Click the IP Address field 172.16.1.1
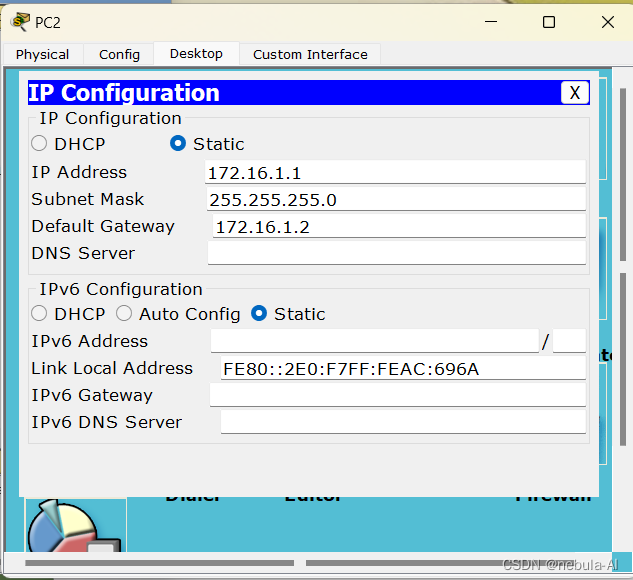The image size is (633, 580). tap(395, 172)
